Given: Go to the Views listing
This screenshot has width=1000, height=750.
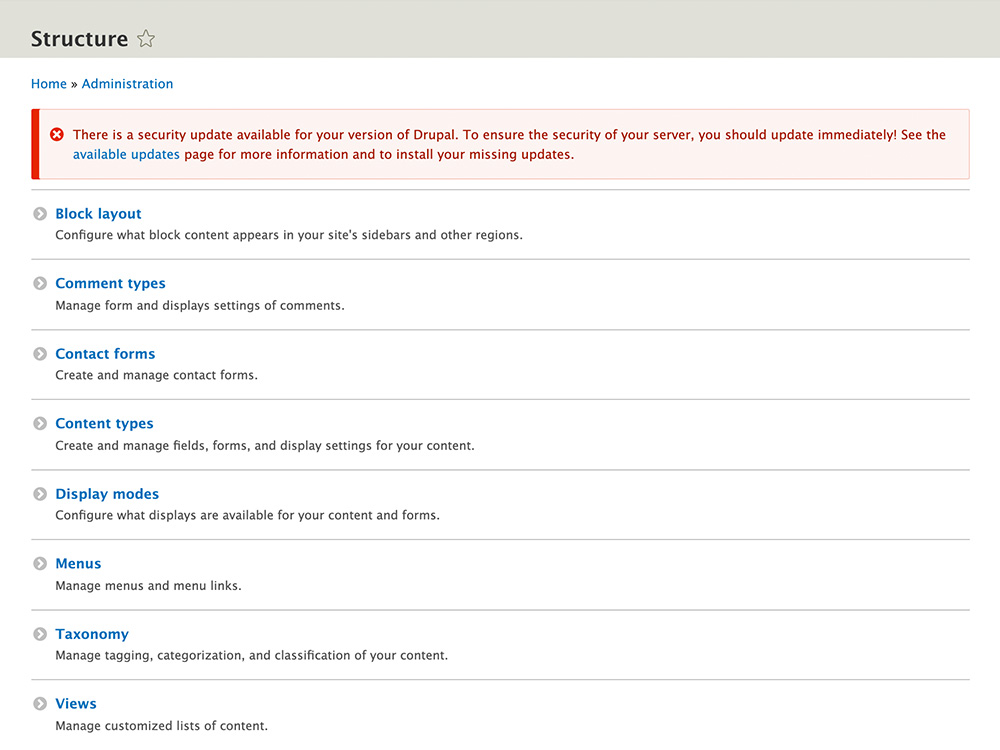Looking at the screenshot, I should pyautogui.click(x=76, y=704).
